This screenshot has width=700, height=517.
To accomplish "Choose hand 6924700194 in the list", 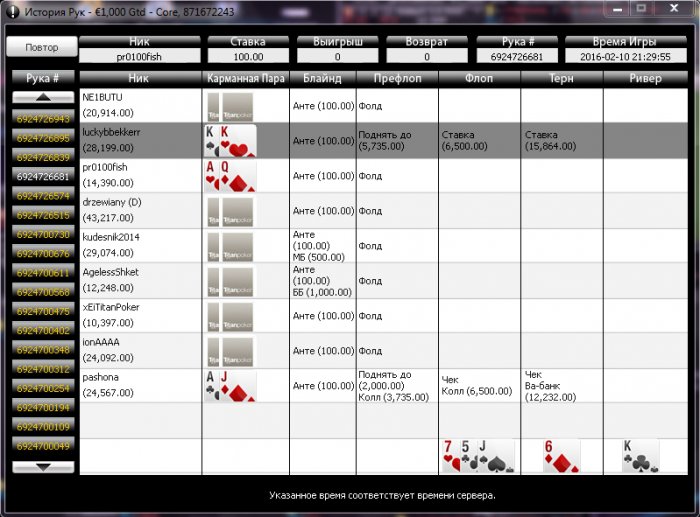I will tap(43, 407).
